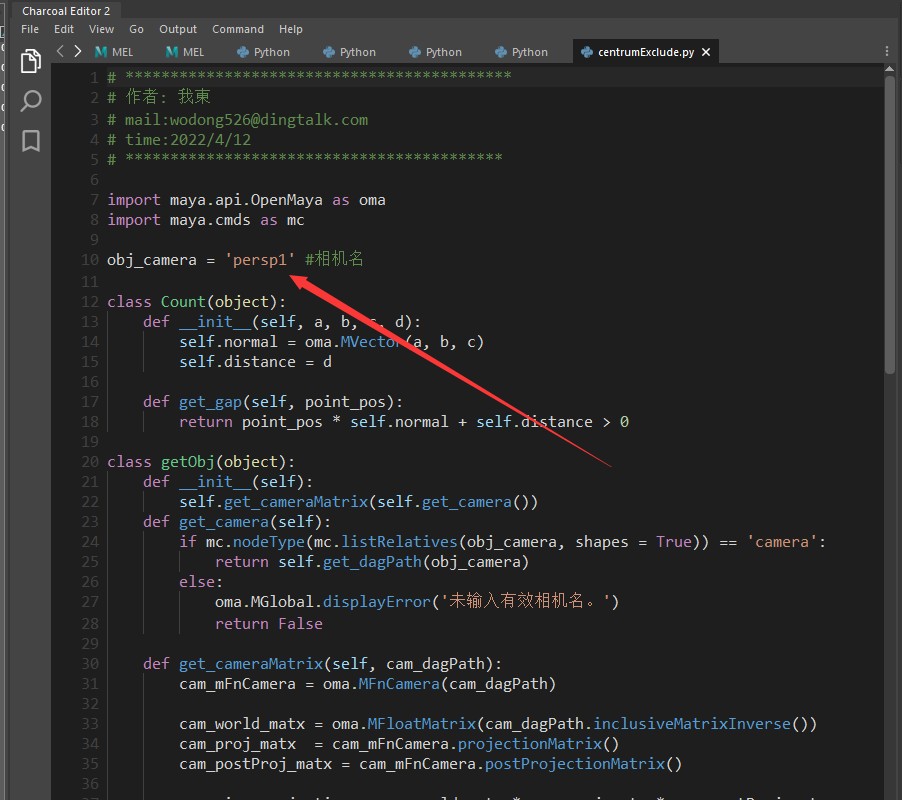The width and height of the screenshot is (902, 800).
Task: Open the View menu
Action: click(101, 29)
